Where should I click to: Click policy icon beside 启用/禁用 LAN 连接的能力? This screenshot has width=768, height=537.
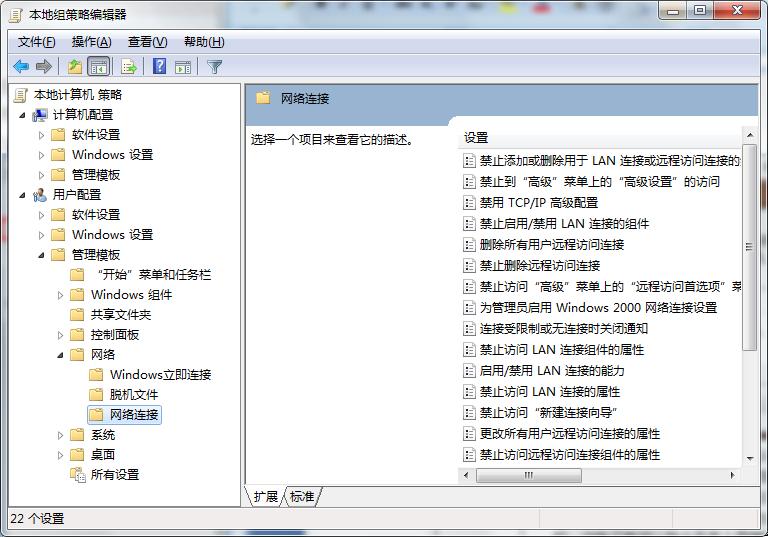(469, 371)
